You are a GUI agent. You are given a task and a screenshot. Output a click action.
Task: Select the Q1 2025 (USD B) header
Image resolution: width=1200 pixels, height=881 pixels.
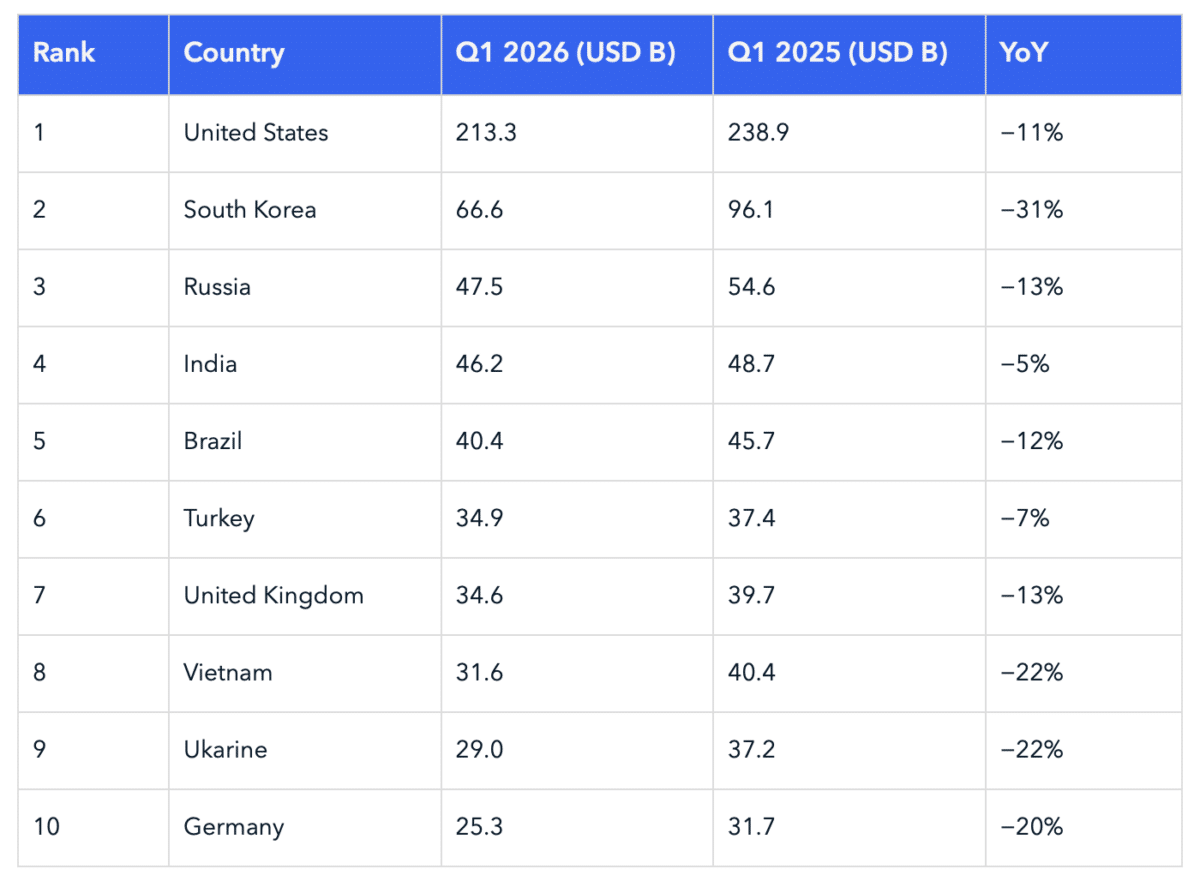pyautogui.click(x=838, y=53)
